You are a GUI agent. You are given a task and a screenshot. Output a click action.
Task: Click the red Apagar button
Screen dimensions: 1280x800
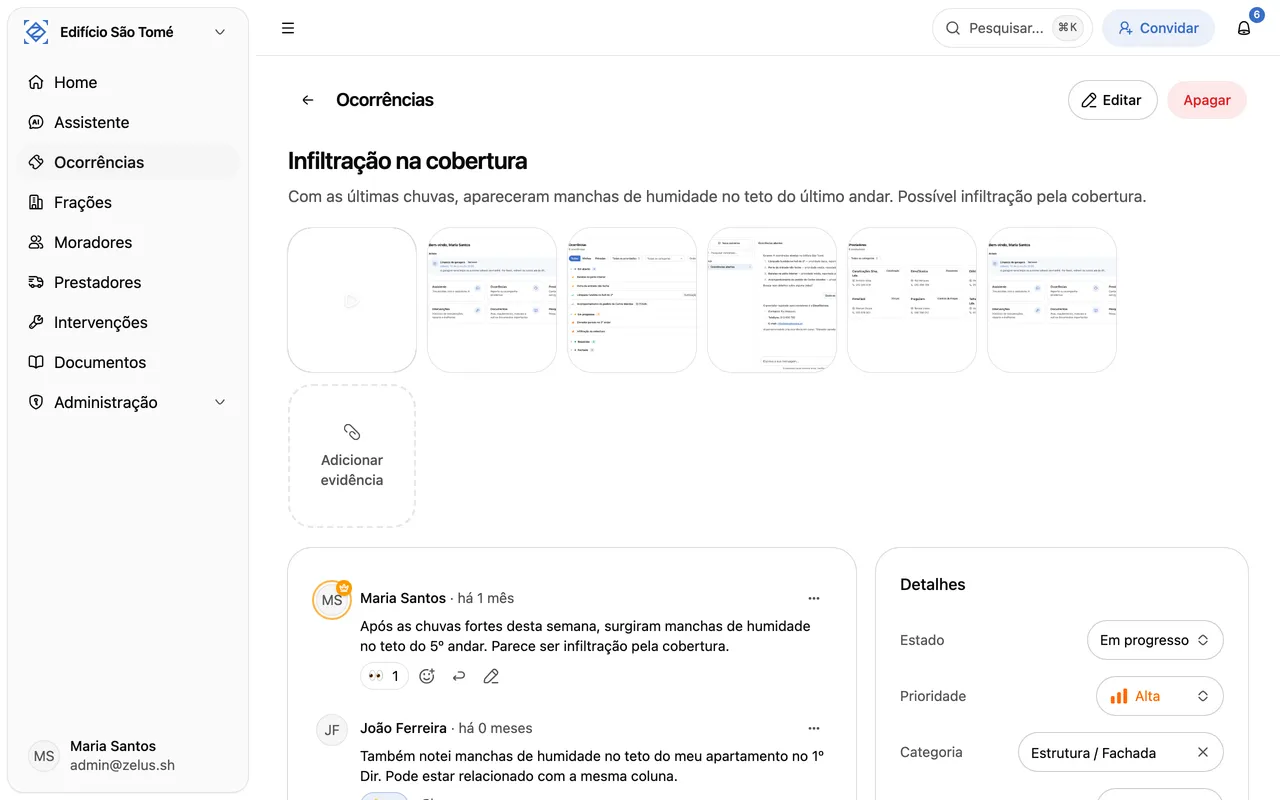click(x=1207, y=100)
